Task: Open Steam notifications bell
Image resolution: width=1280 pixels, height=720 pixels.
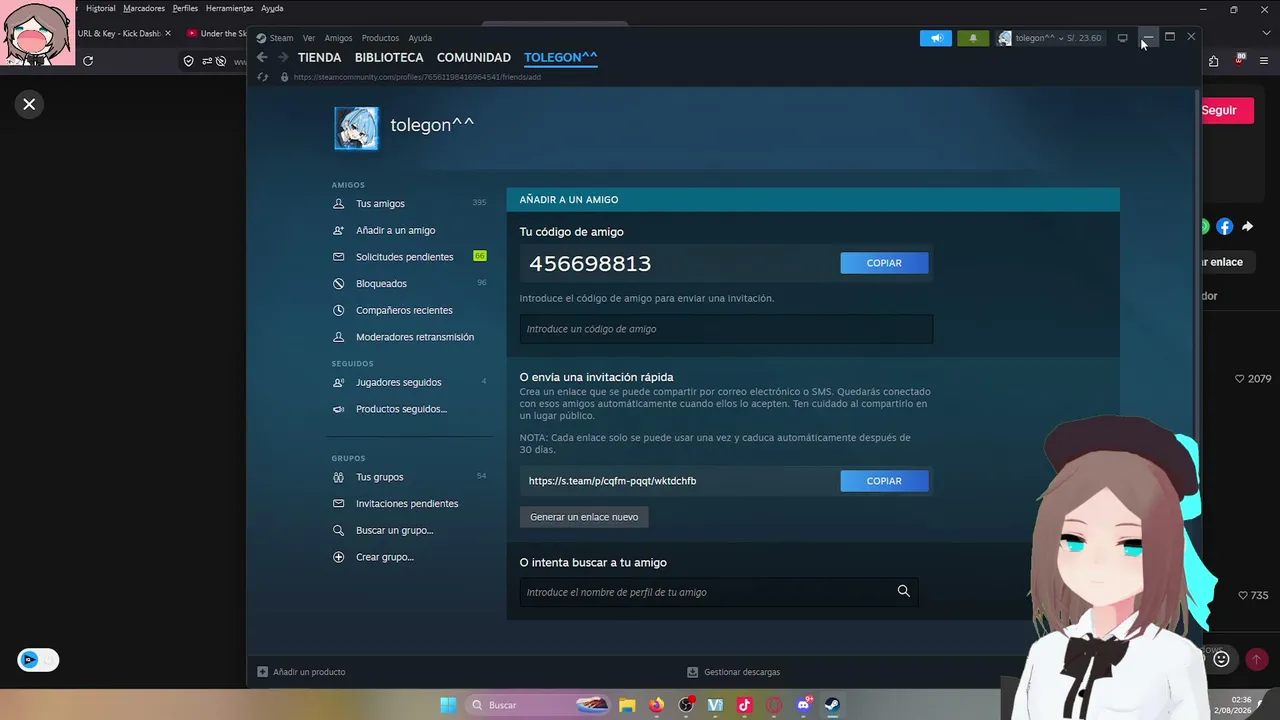Action: 973,38
